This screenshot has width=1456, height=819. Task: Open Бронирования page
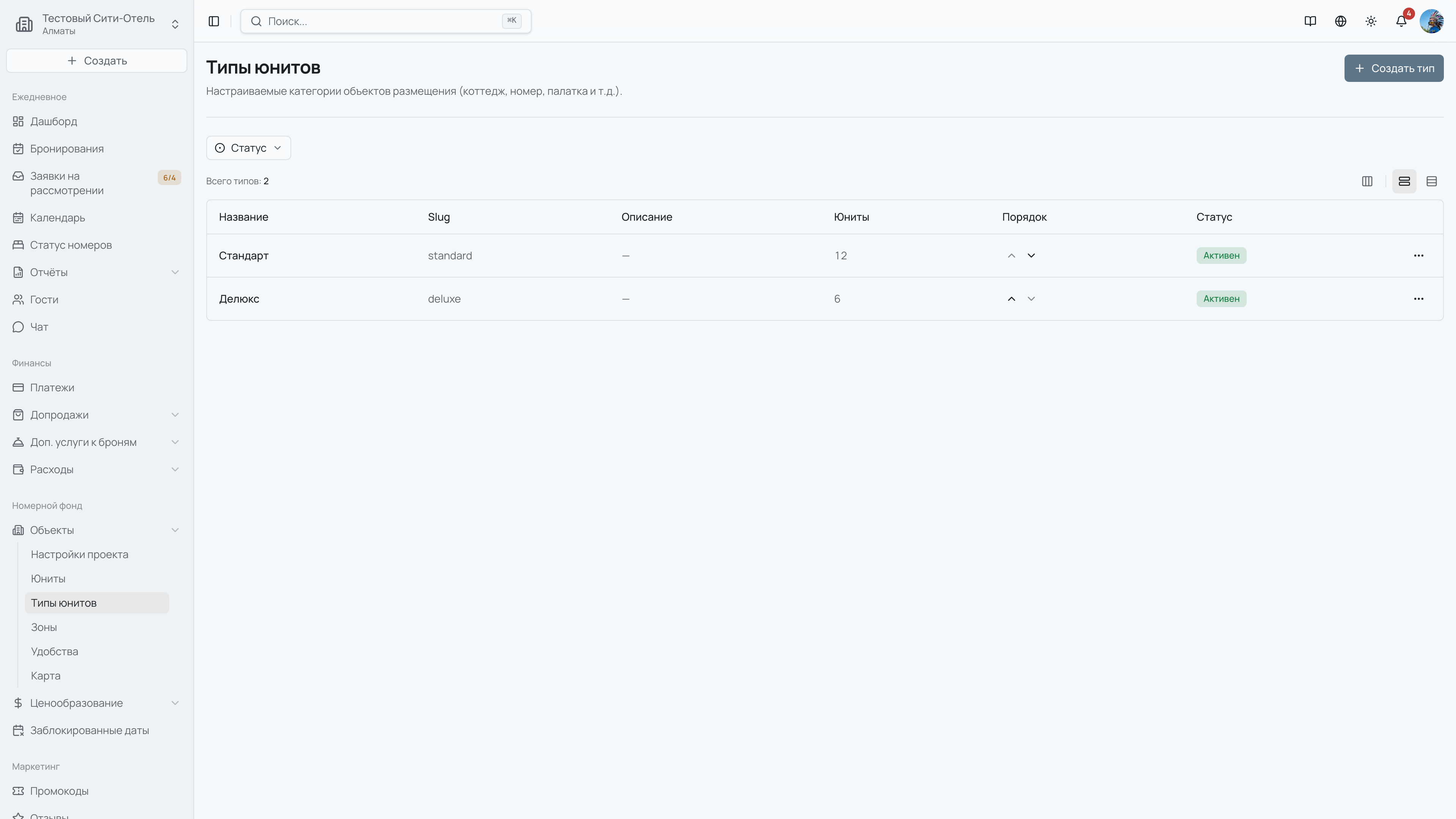97,149
